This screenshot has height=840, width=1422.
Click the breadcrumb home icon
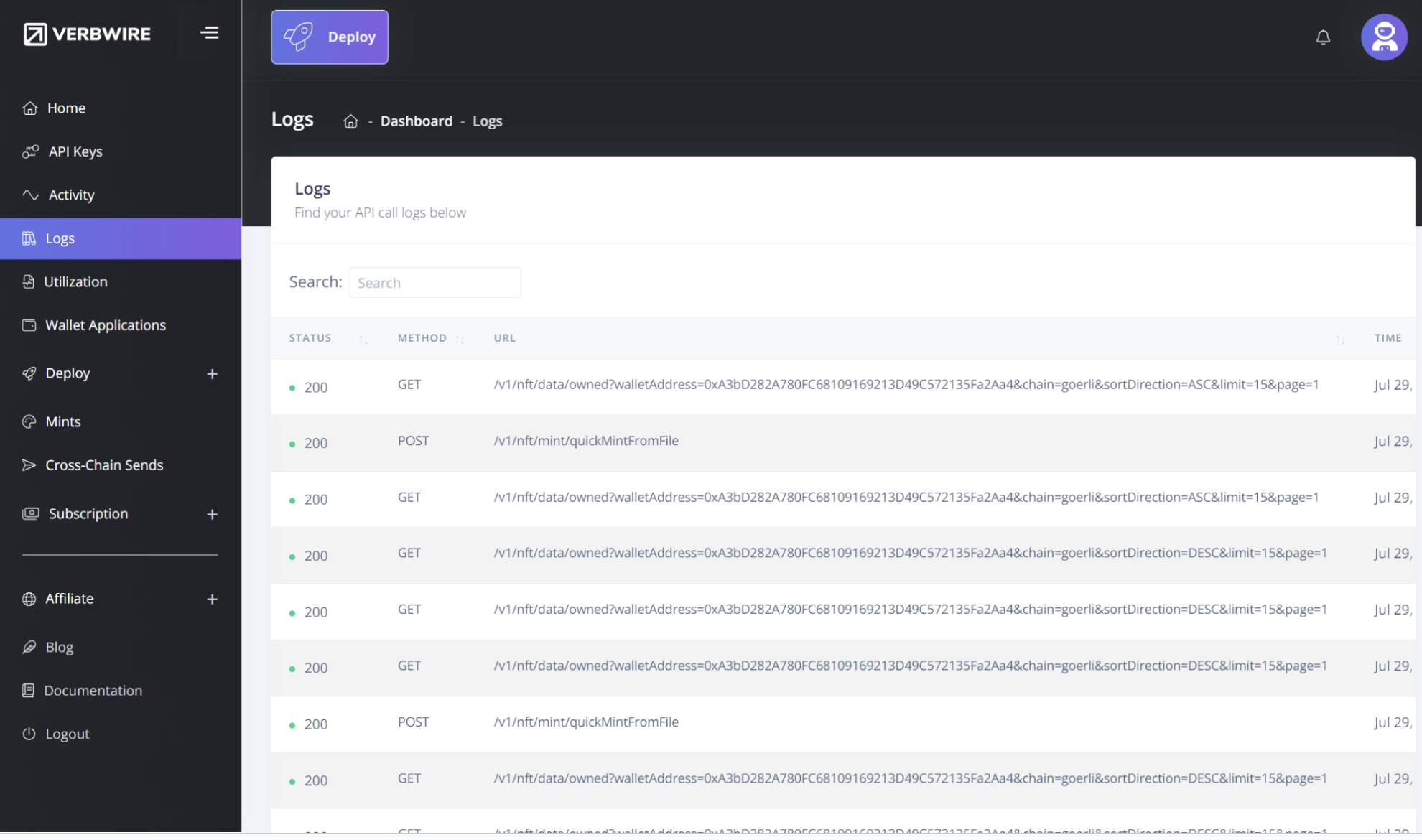pos(350,121)
